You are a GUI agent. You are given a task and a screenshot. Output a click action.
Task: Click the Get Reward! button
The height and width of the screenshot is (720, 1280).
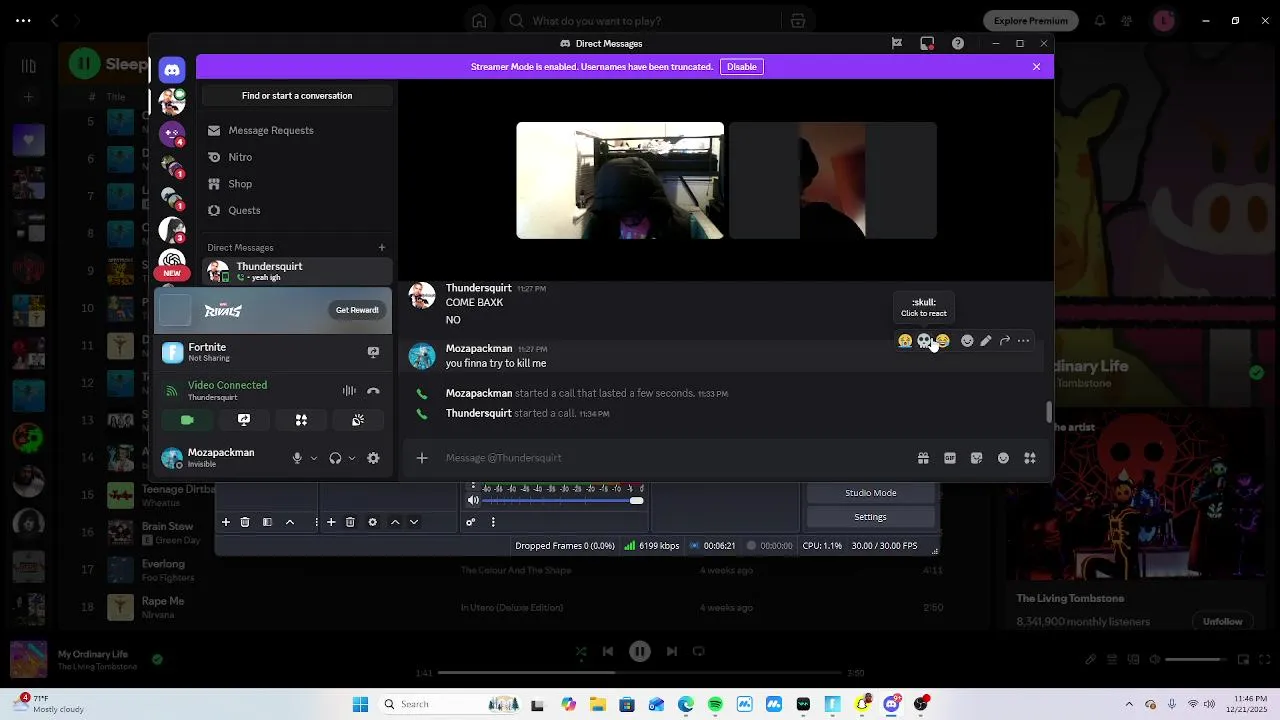(357, 310)
